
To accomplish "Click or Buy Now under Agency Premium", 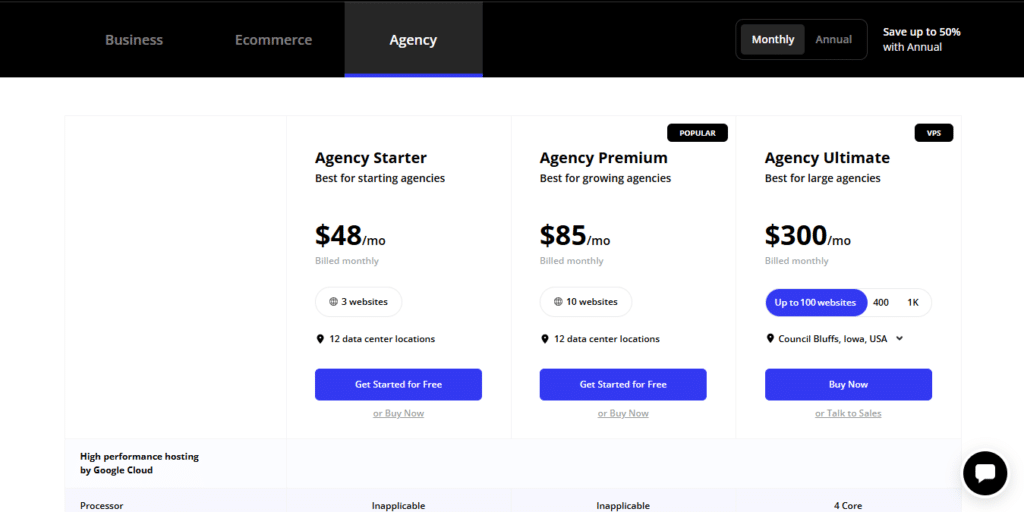I will (623, 413).
